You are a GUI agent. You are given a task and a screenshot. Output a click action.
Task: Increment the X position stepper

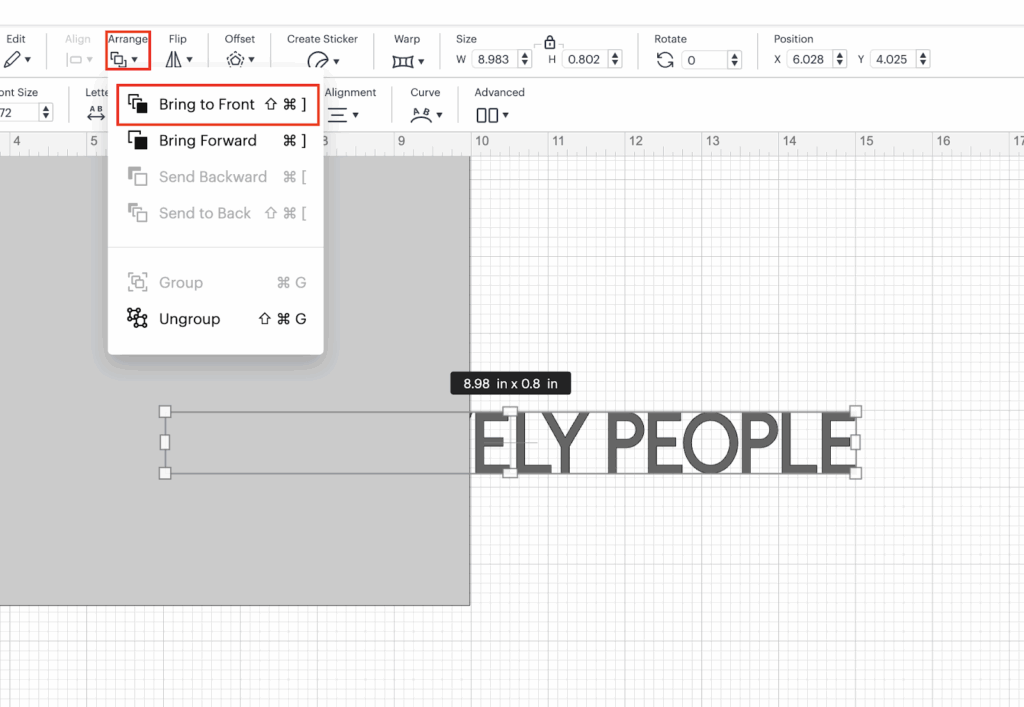pos(840,55)
